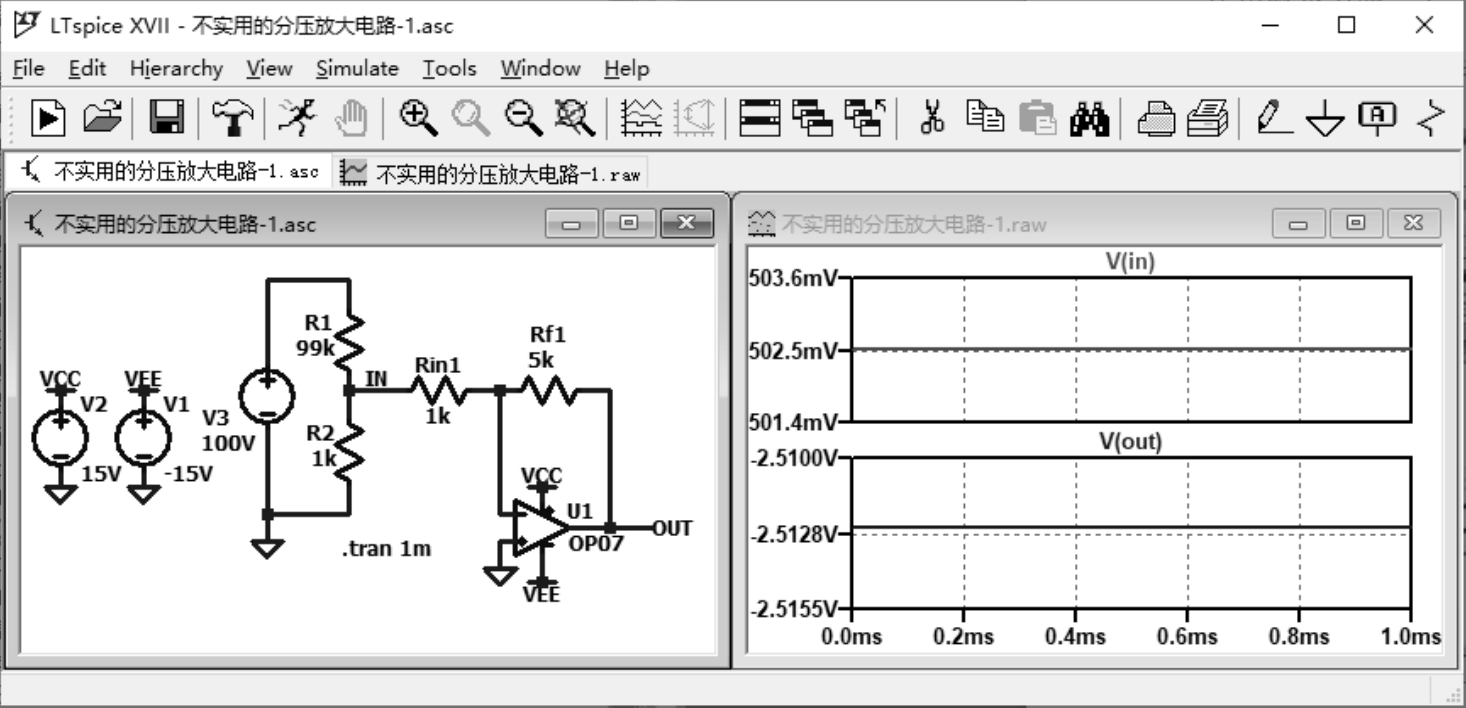
Task: Minimize the .raw waveform child window
Action: point(1298,224)
